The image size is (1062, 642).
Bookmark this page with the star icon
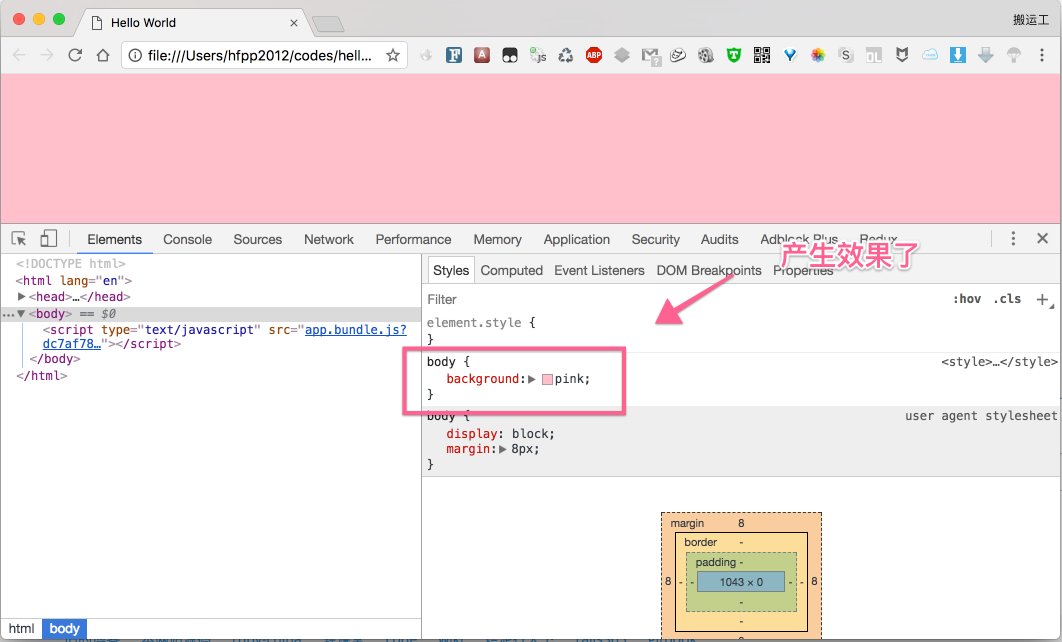(393, 55)
